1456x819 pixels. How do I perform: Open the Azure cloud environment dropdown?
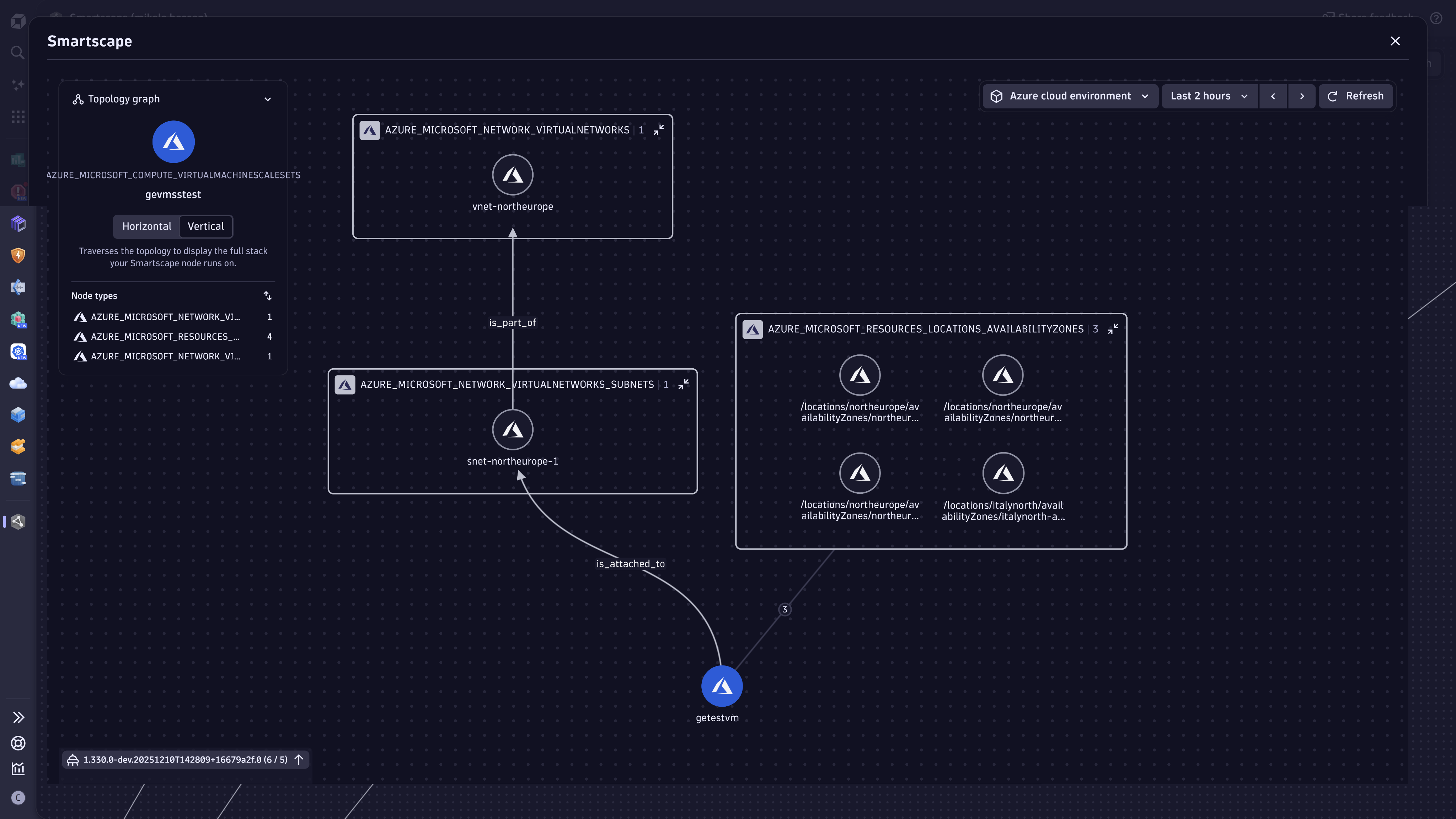(x=1070, y=96)
